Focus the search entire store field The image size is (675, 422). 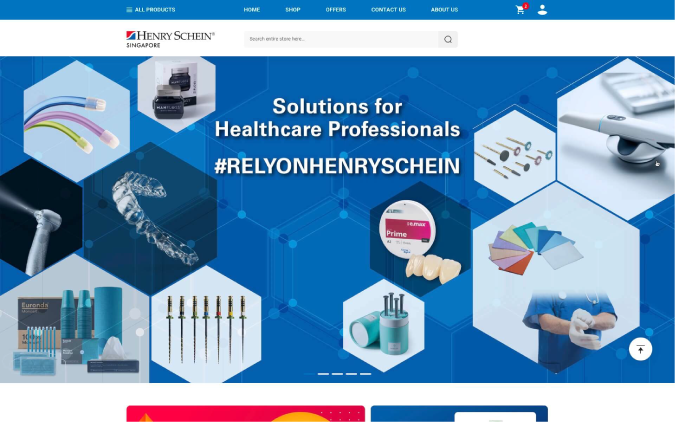coord(341,39)
